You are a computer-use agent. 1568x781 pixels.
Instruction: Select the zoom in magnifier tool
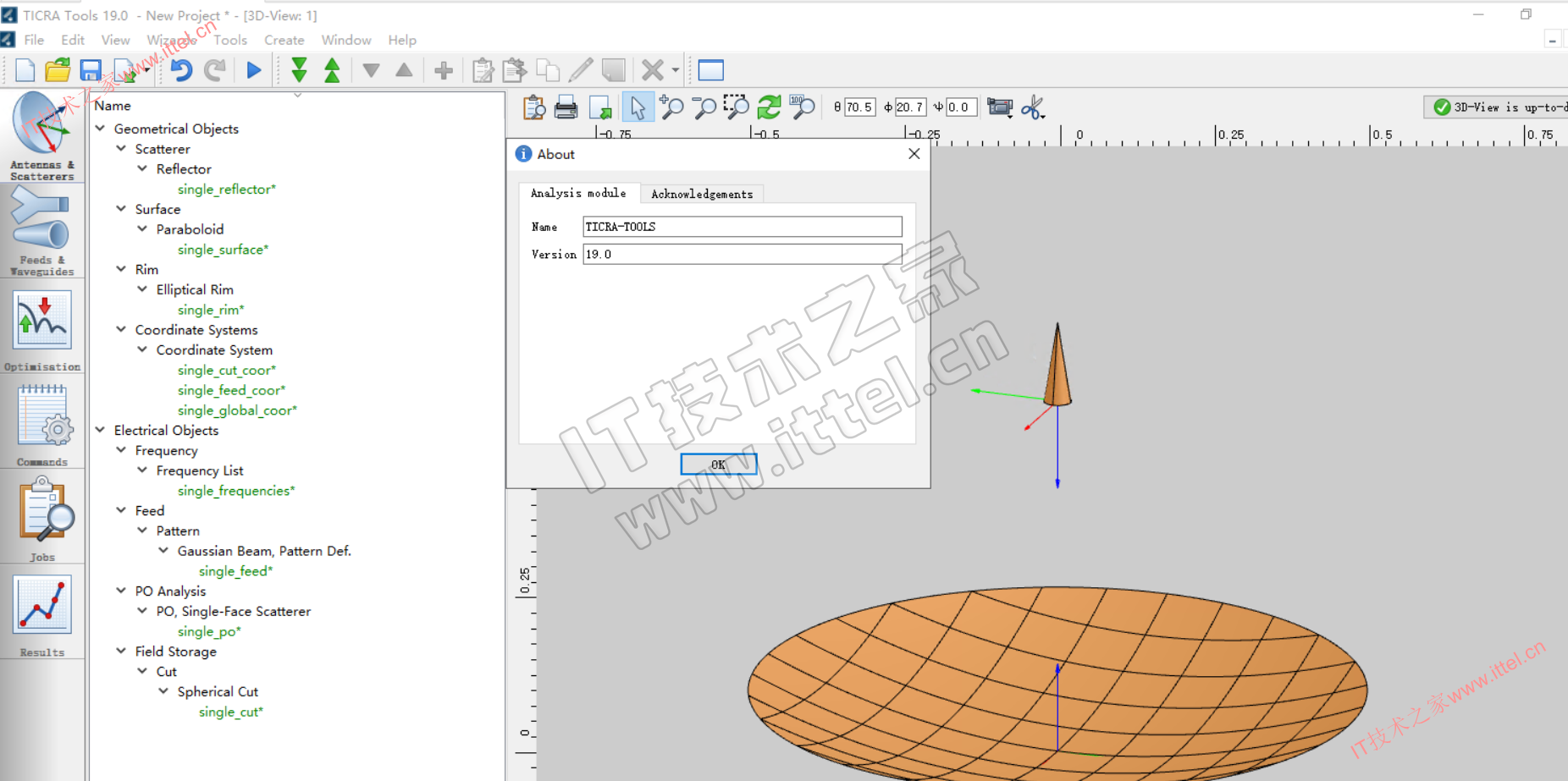[671, 107]
